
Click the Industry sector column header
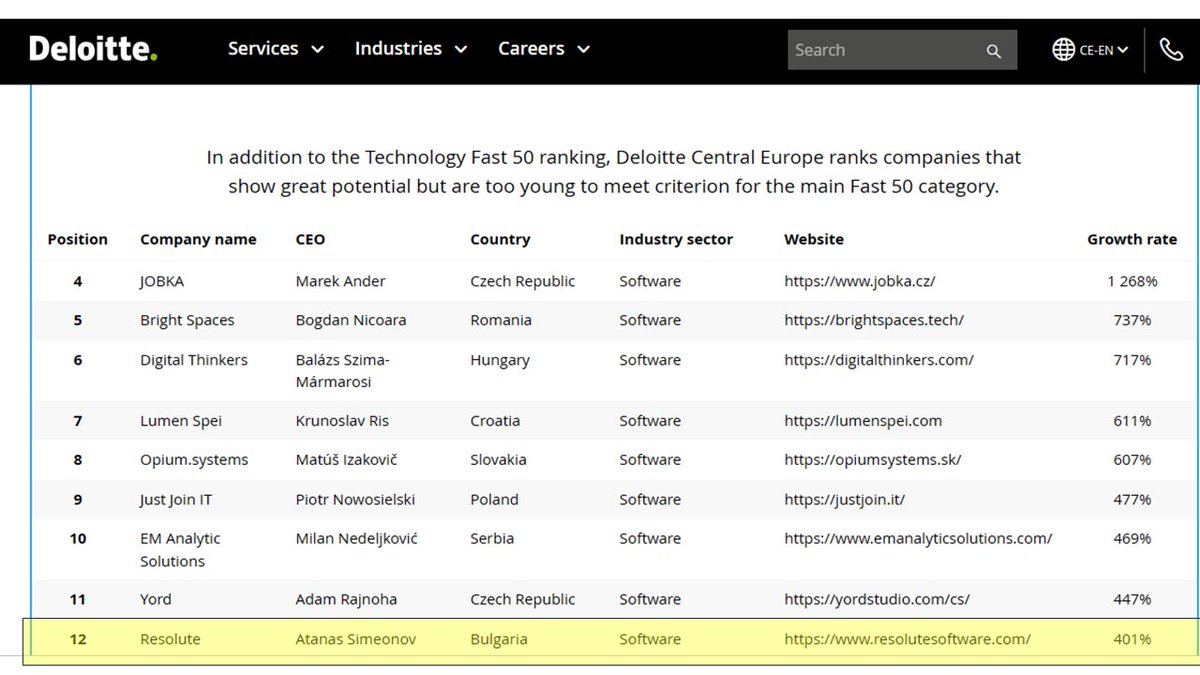(676, 240)
